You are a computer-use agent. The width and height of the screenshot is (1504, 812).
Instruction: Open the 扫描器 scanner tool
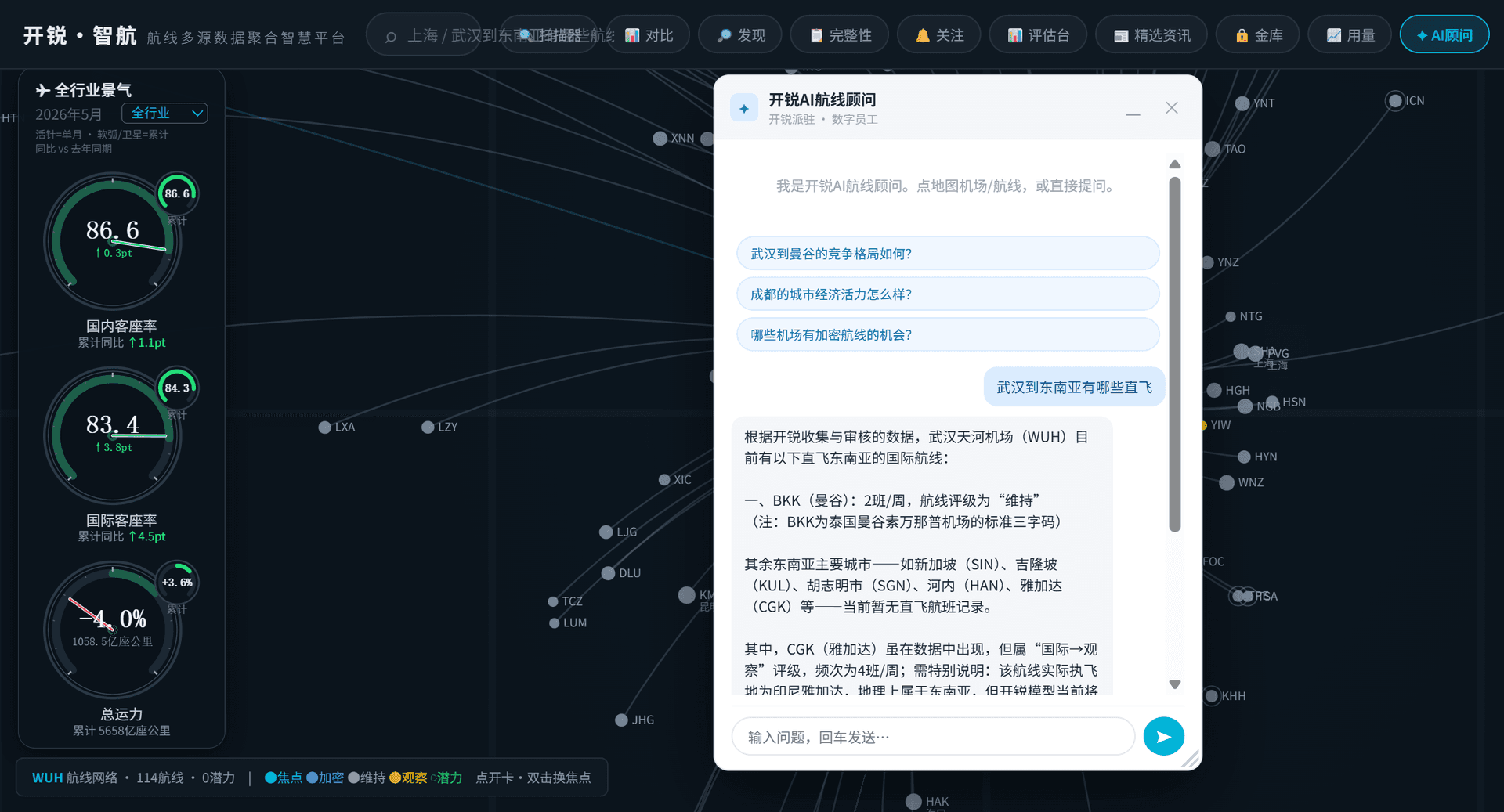548,35
